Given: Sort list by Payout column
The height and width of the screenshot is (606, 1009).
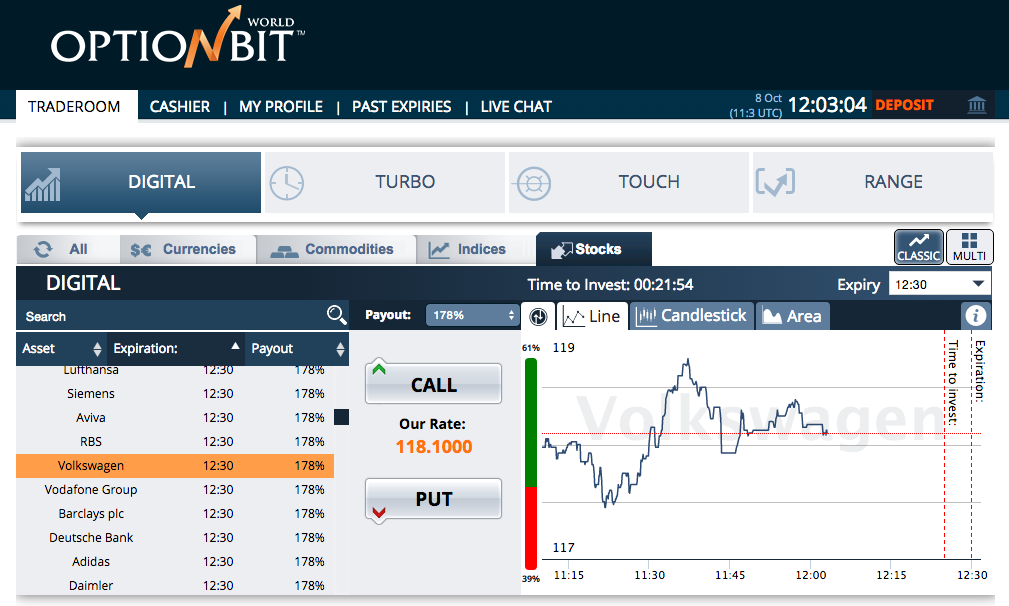Looking at the screenshot, I should tap(297, 349).
